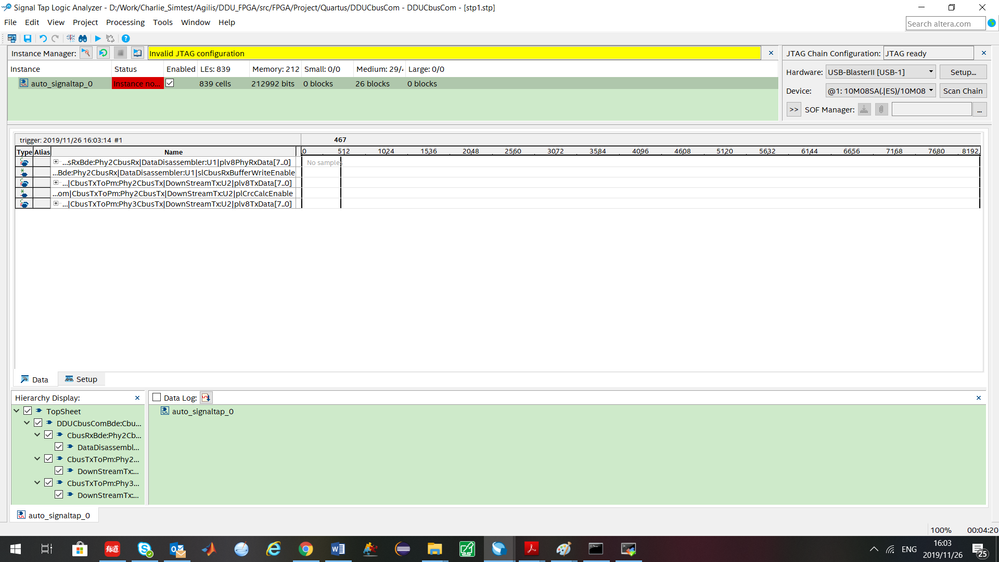Open the Tools menu
The height and width of the screenshot is (562, 999).
[162, 22]
